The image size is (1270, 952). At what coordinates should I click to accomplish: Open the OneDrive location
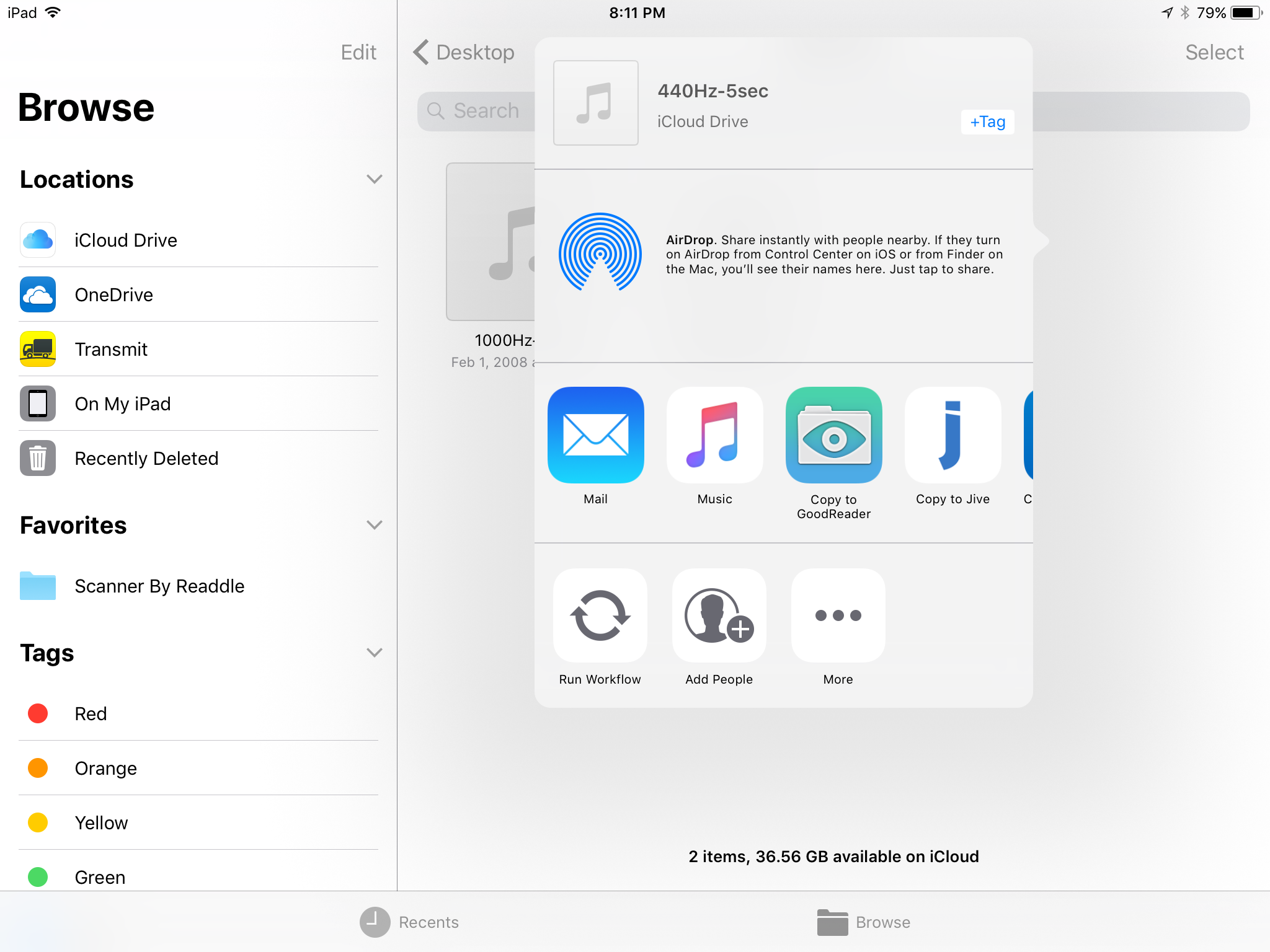pyautogui.click(x=113, y=294)
